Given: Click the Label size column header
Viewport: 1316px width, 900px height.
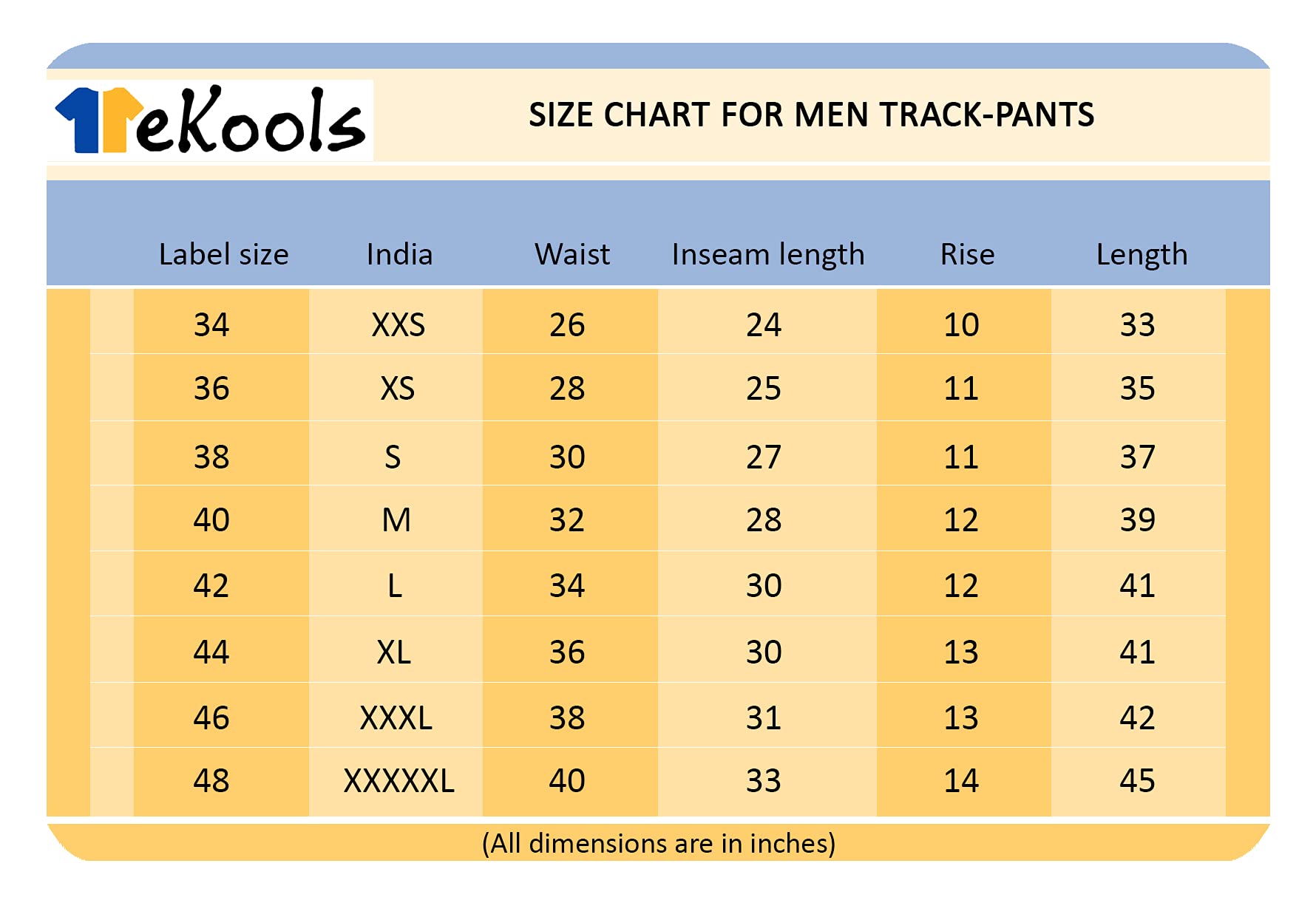Looking at the screenshot, I should [223, 255].
